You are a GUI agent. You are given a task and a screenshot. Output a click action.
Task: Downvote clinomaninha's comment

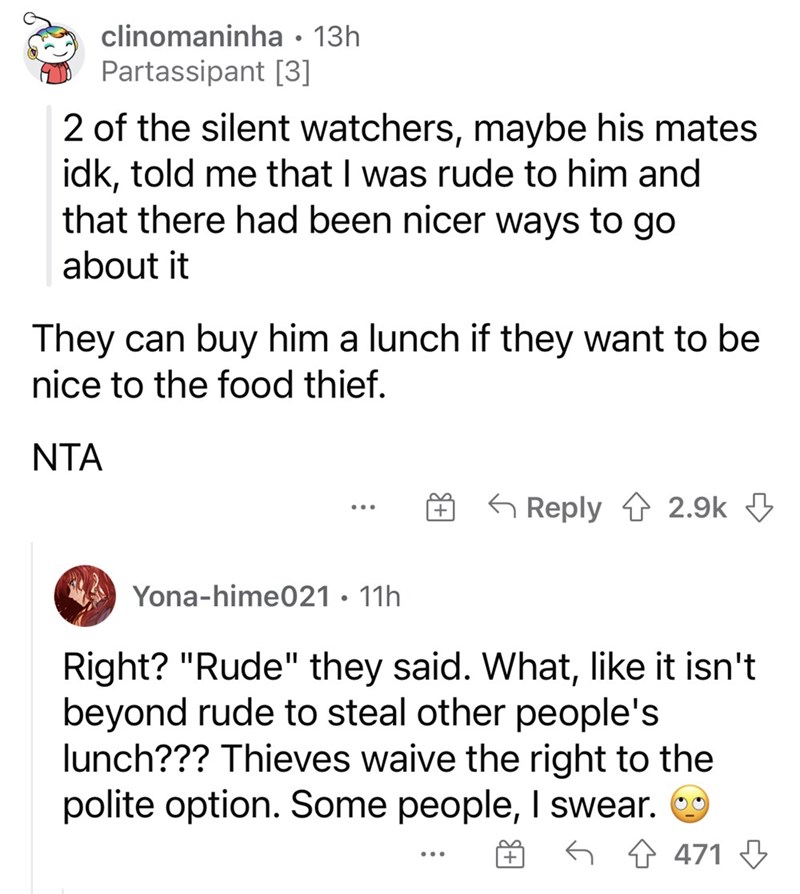(x=760, y=507)
